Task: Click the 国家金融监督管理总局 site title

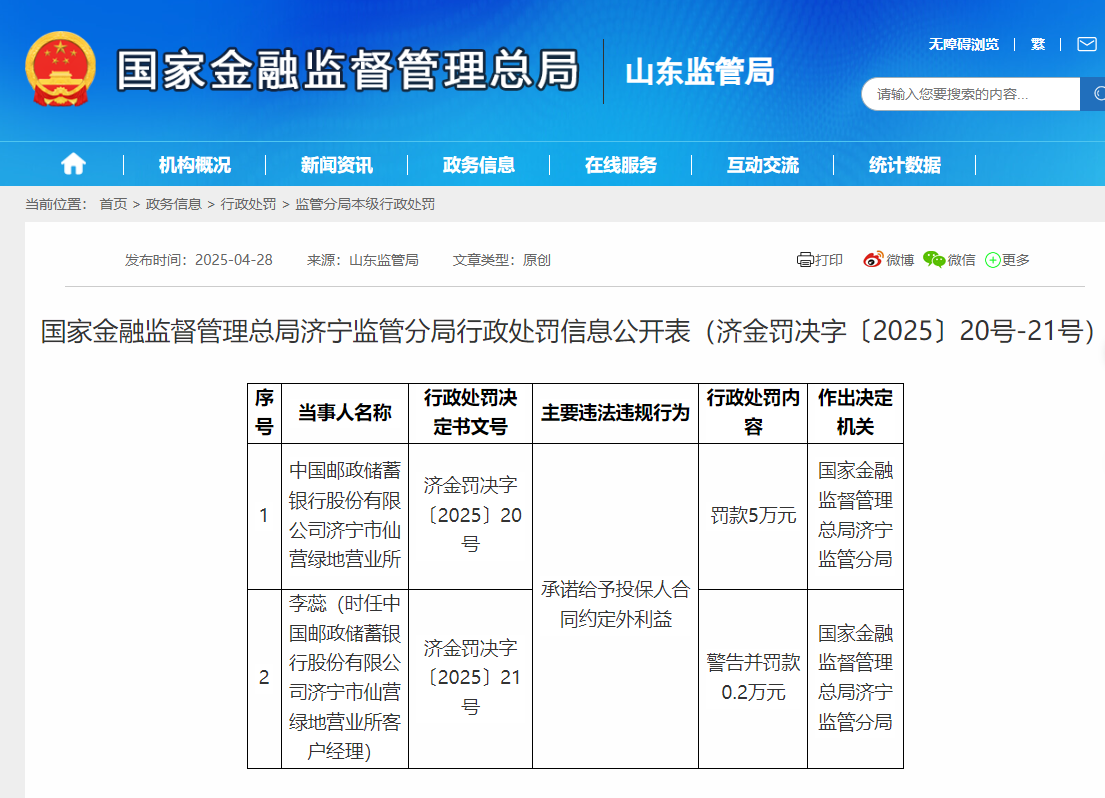Action: (347, 70)
